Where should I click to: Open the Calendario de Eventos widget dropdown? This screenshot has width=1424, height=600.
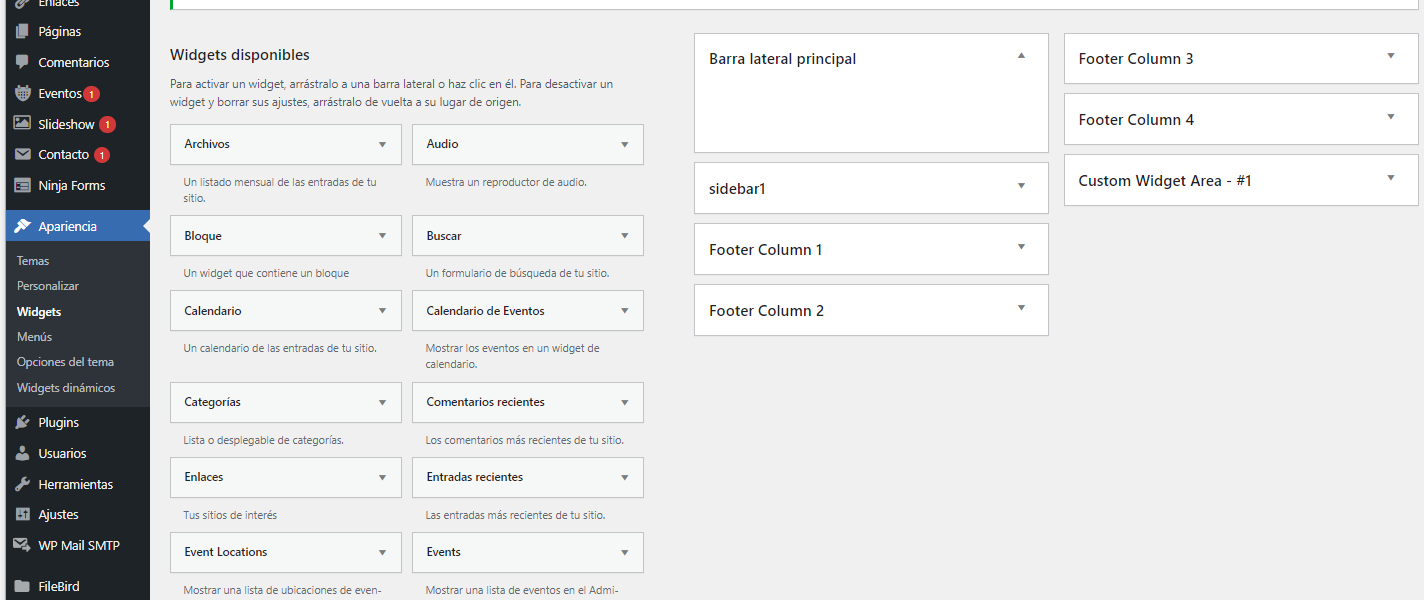[x=624, y=311]
